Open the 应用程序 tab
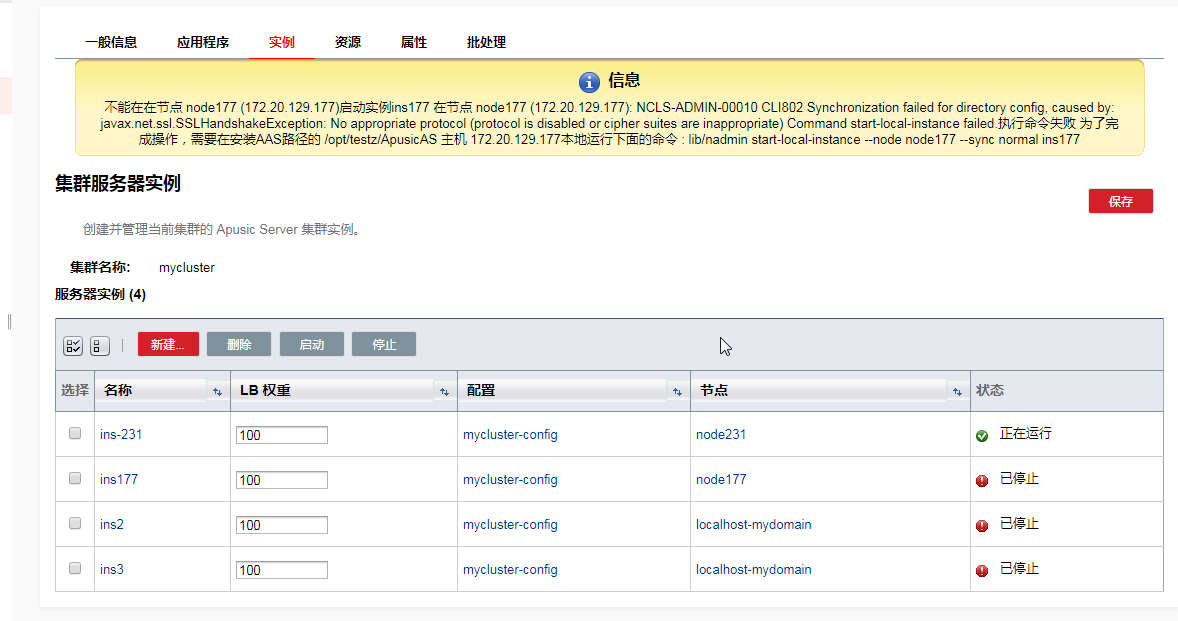1178x621 pixels. [x=203, y=42]
